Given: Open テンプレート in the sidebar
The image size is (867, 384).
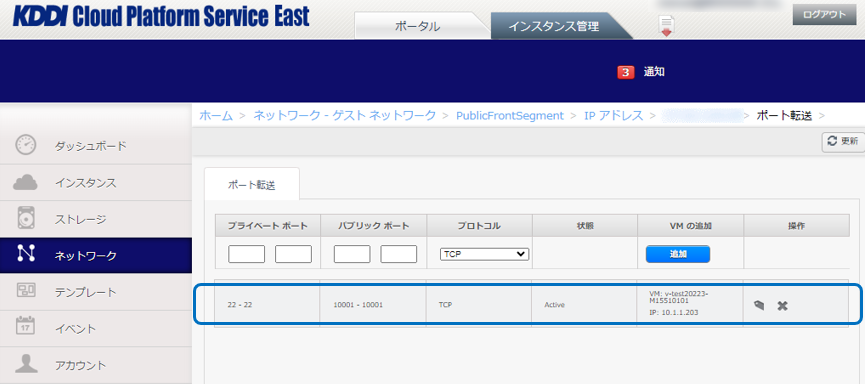Looking at the screenshot, I should click(x=86, y=292).
